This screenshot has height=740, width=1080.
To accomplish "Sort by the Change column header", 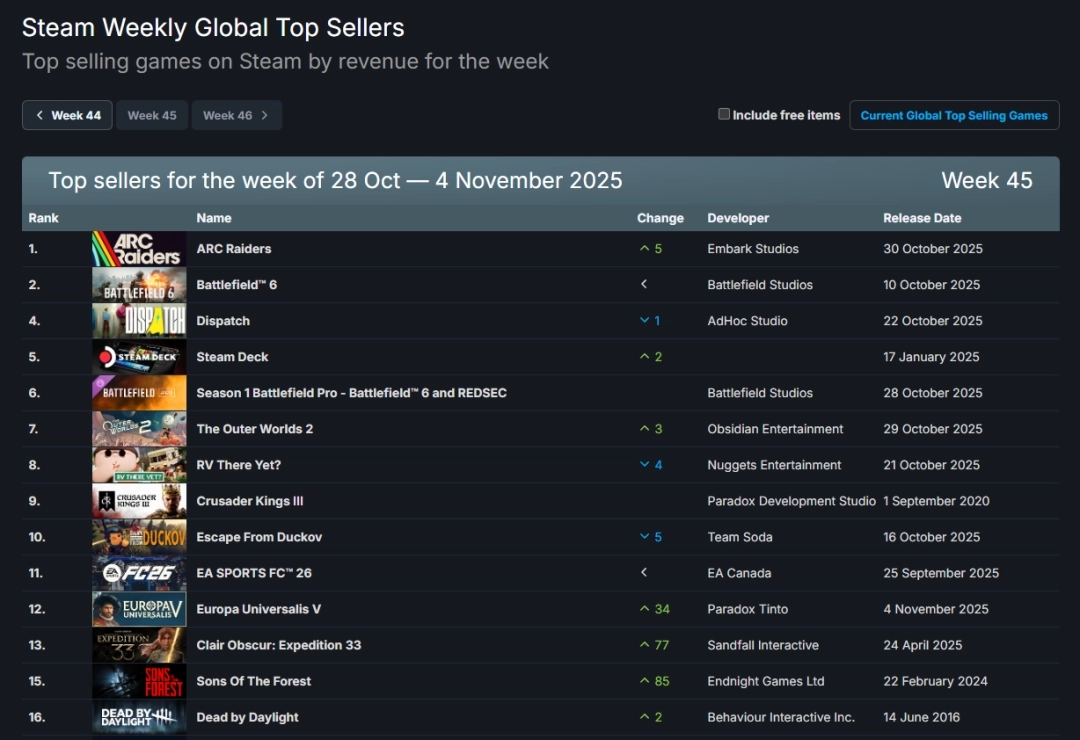I will tap(660, 218).
